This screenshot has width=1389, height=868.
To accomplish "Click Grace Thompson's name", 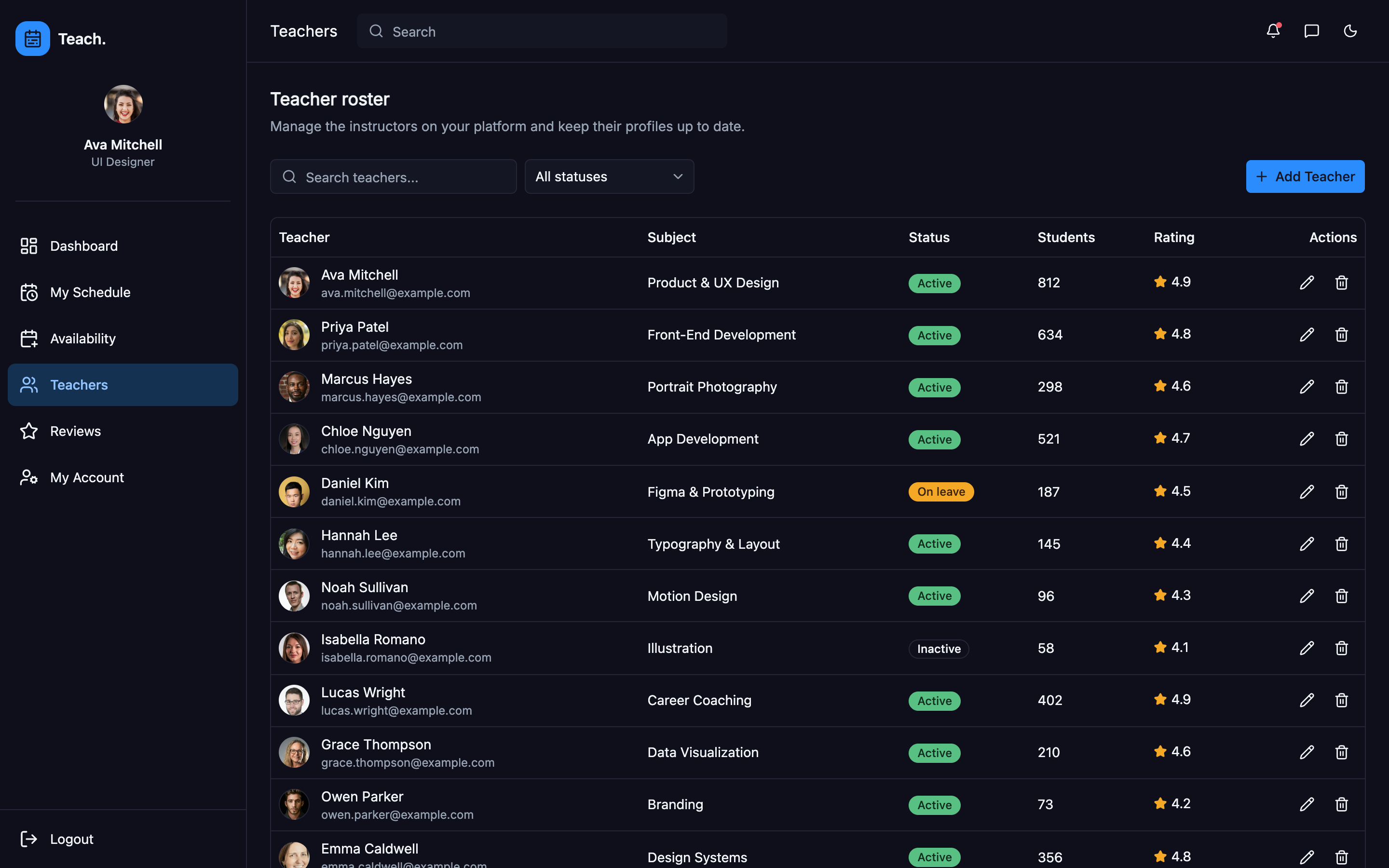I will tap(376, 745).
